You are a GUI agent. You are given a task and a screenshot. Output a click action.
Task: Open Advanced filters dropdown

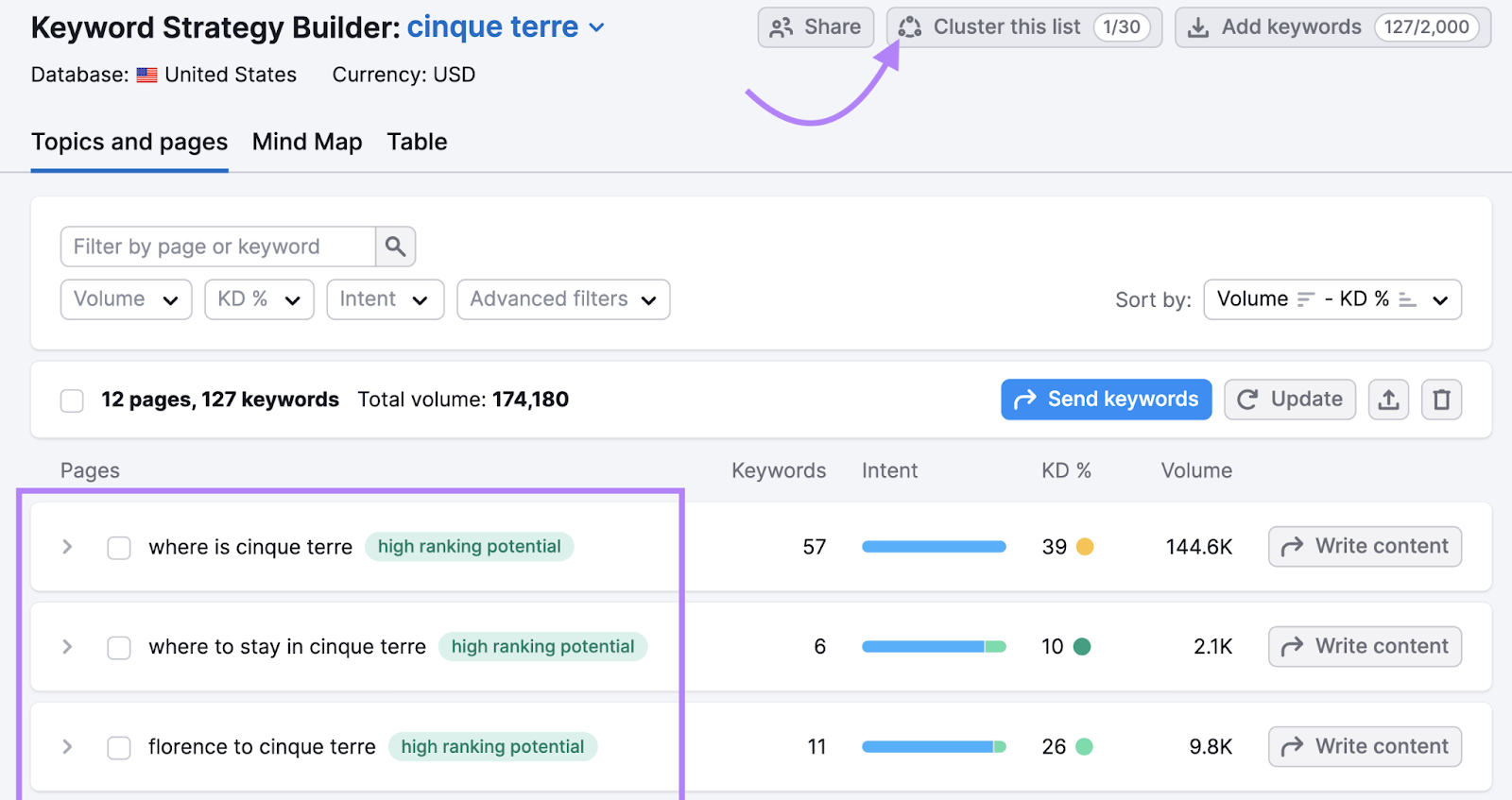tap(563, 299)
